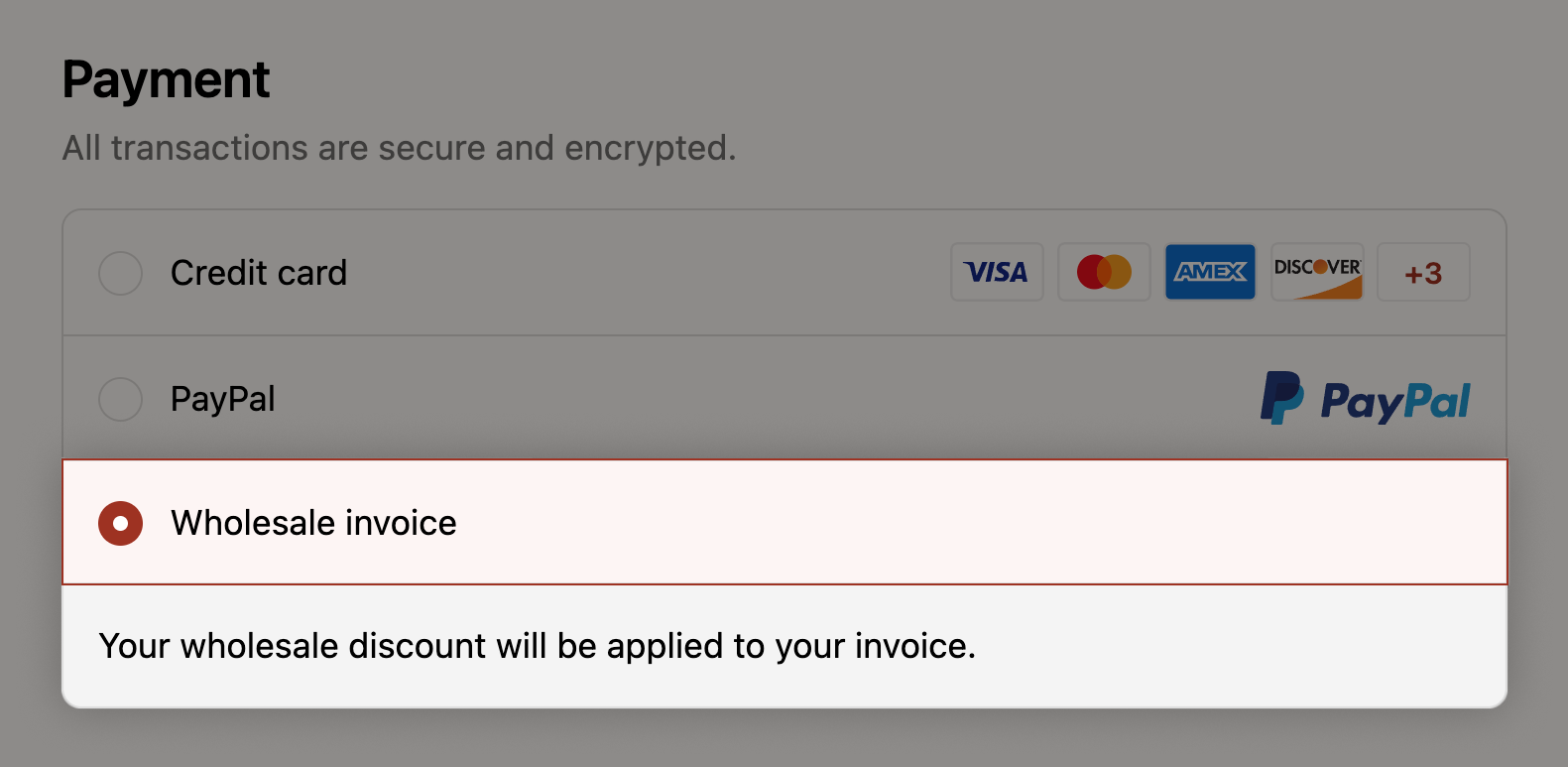Click the PayPal wordmark logo text
The height and width of the screenshot is (767, 1568).
(x=1395, y=401)
